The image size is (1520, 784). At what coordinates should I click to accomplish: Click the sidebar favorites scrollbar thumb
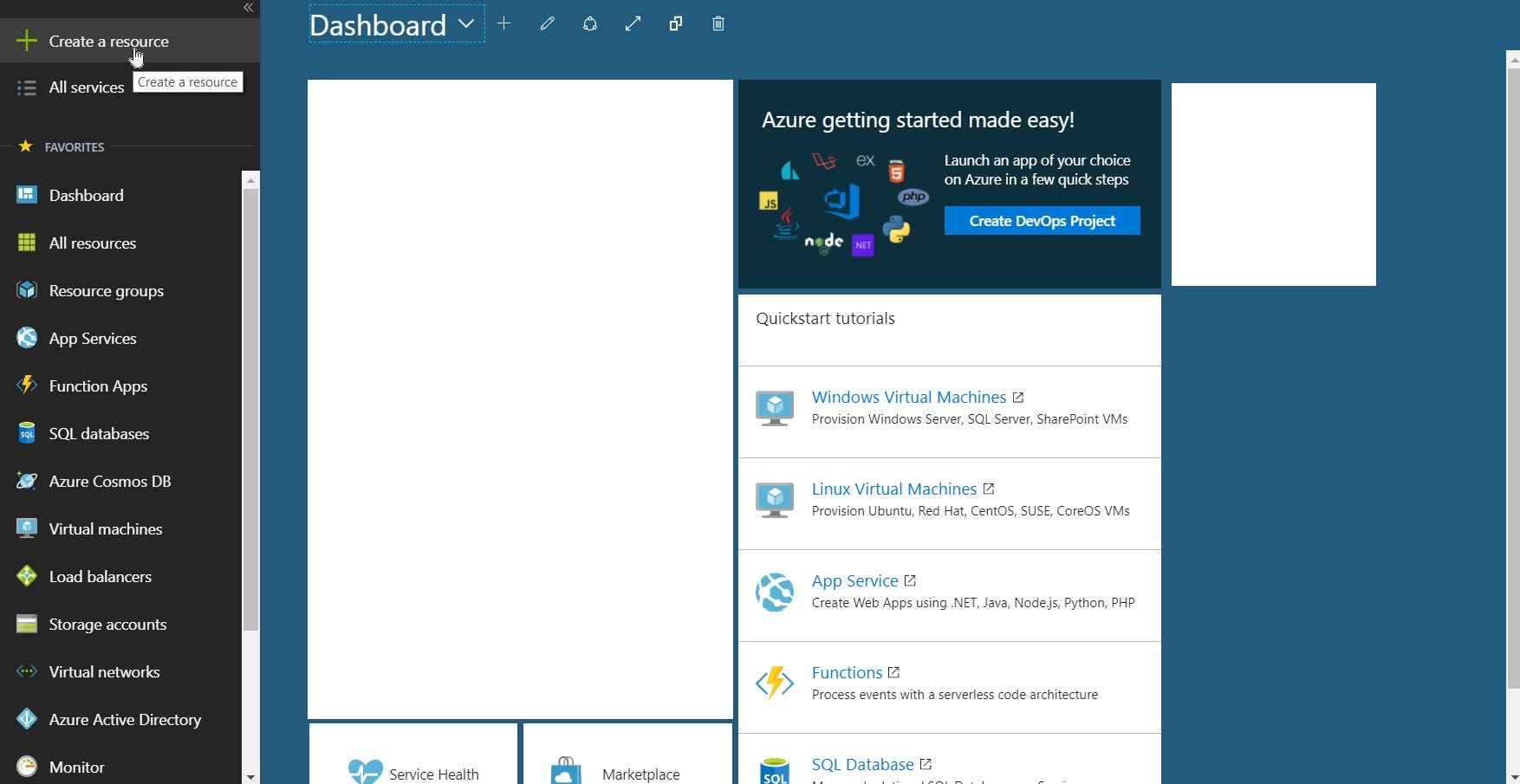250,409
